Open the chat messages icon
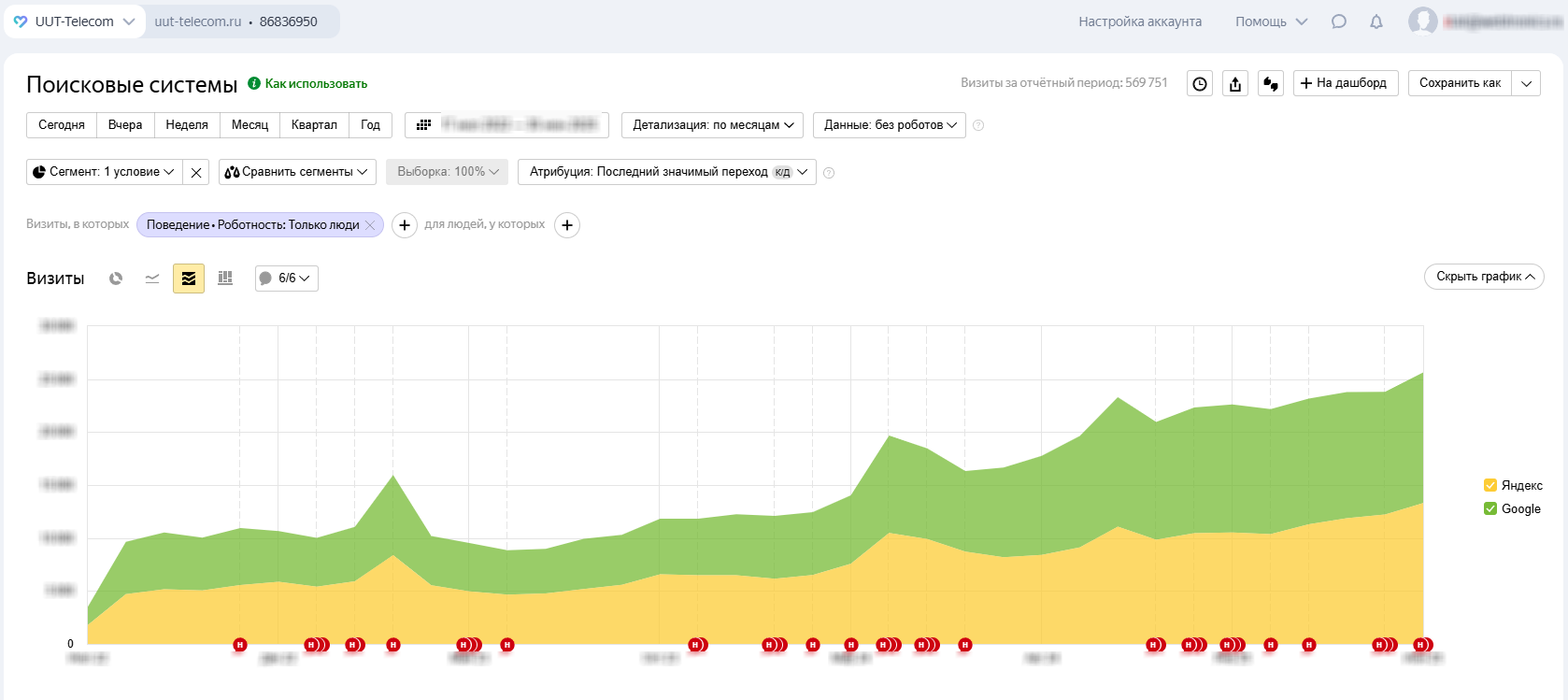Viewport: 1568px width, 700px height. tap(1339, 21)
